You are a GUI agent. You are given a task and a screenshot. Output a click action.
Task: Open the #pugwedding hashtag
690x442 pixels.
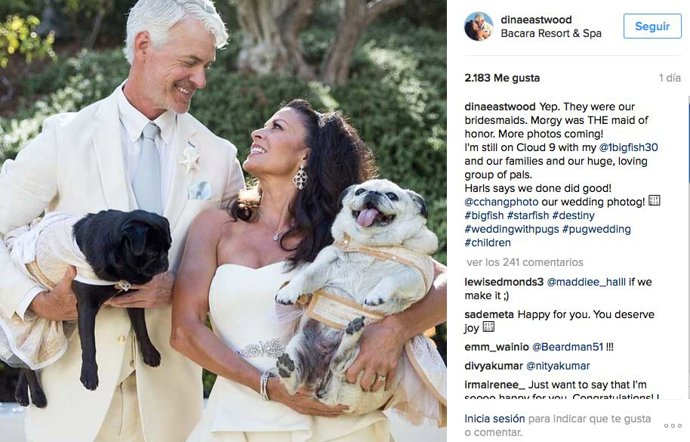click(597, 229)
